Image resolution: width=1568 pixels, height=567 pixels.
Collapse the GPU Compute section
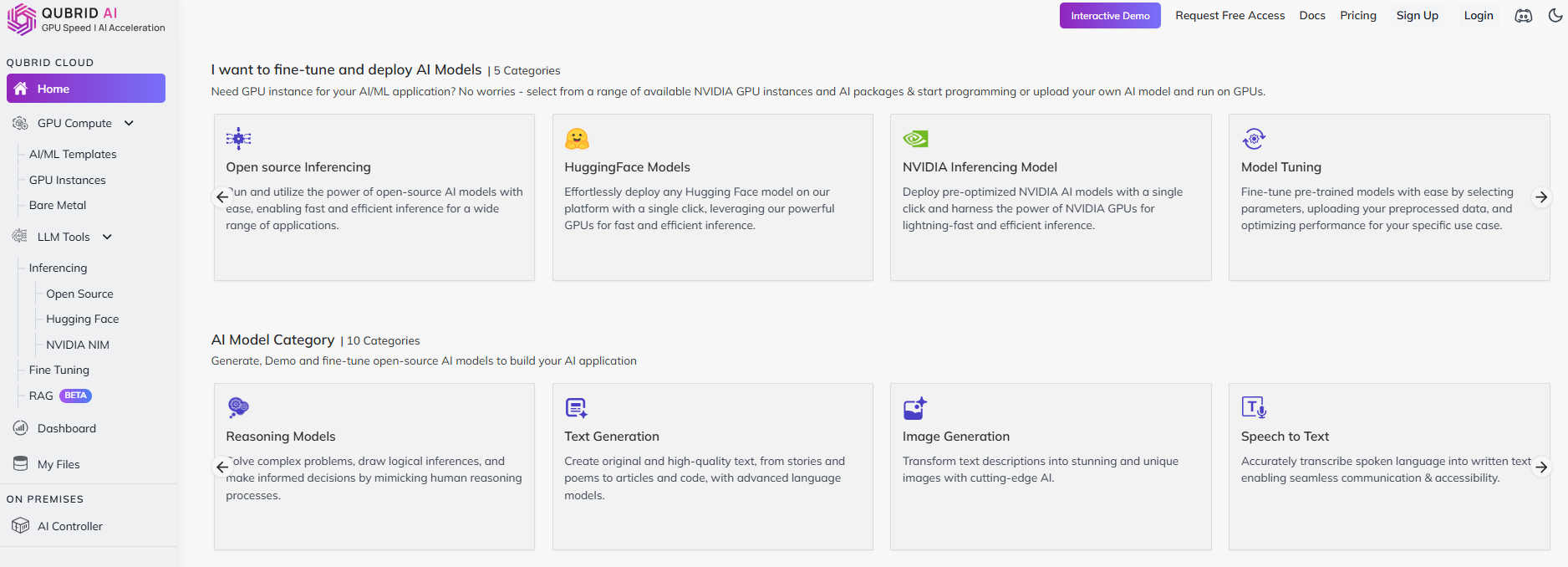point(129,123)
